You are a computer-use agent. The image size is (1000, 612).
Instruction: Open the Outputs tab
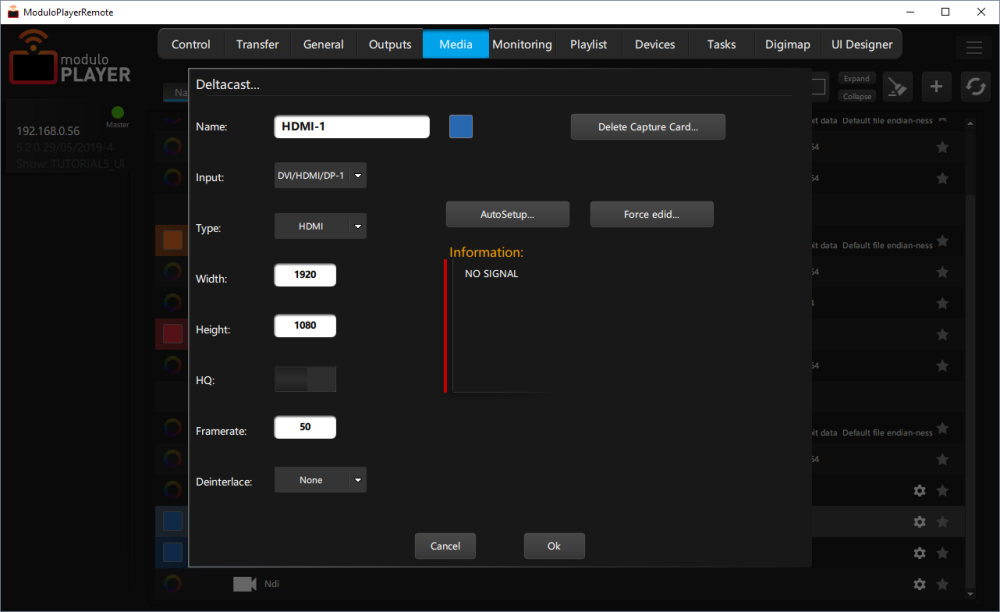390,44
